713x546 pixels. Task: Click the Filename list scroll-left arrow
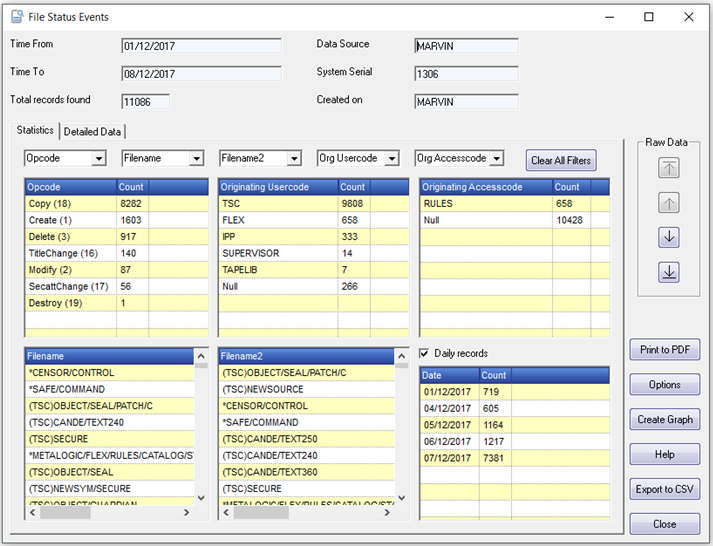(x=32, y=512)
